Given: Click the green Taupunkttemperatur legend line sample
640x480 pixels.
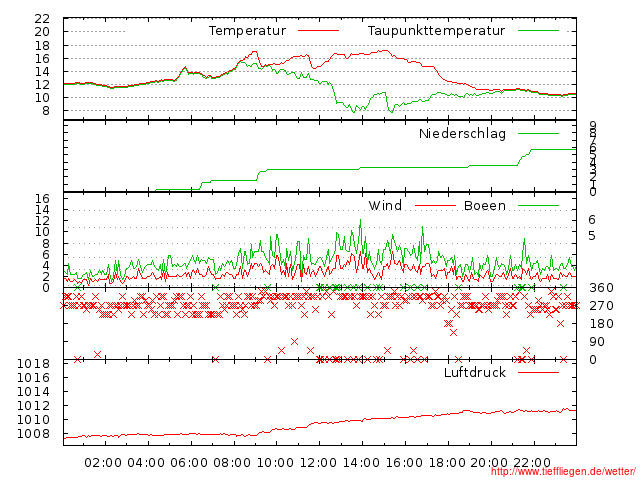Looking at the screenshot, I should [x=538, y=31].
